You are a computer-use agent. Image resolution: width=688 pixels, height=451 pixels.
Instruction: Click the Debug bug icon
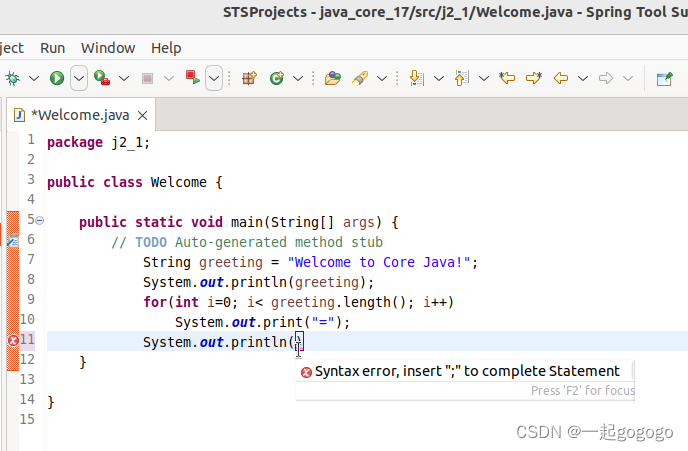[13, 79]
